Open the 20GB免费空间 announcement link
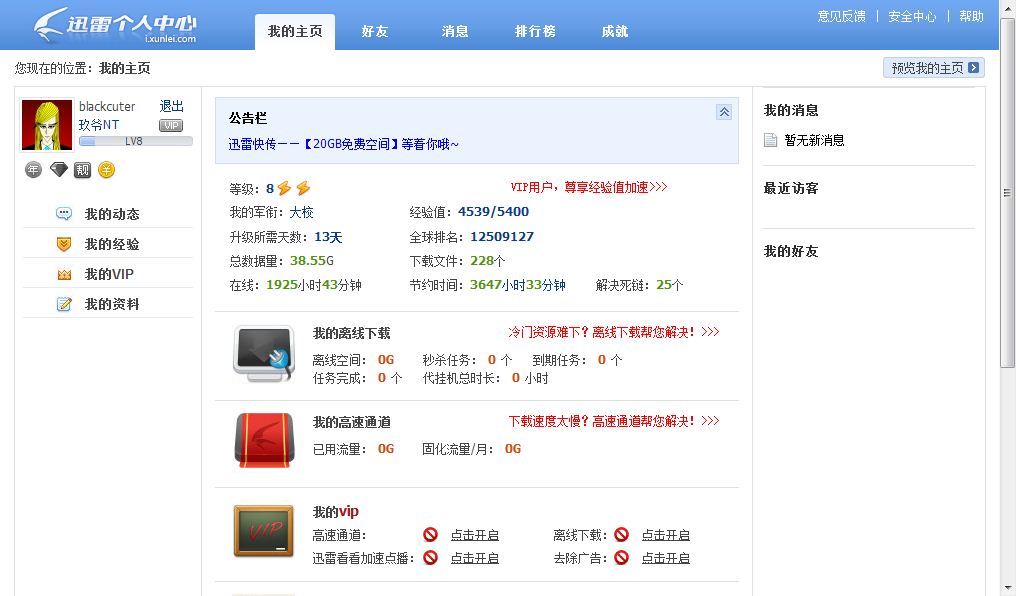This screenshot has height=596, width=1016. point(343,144)
